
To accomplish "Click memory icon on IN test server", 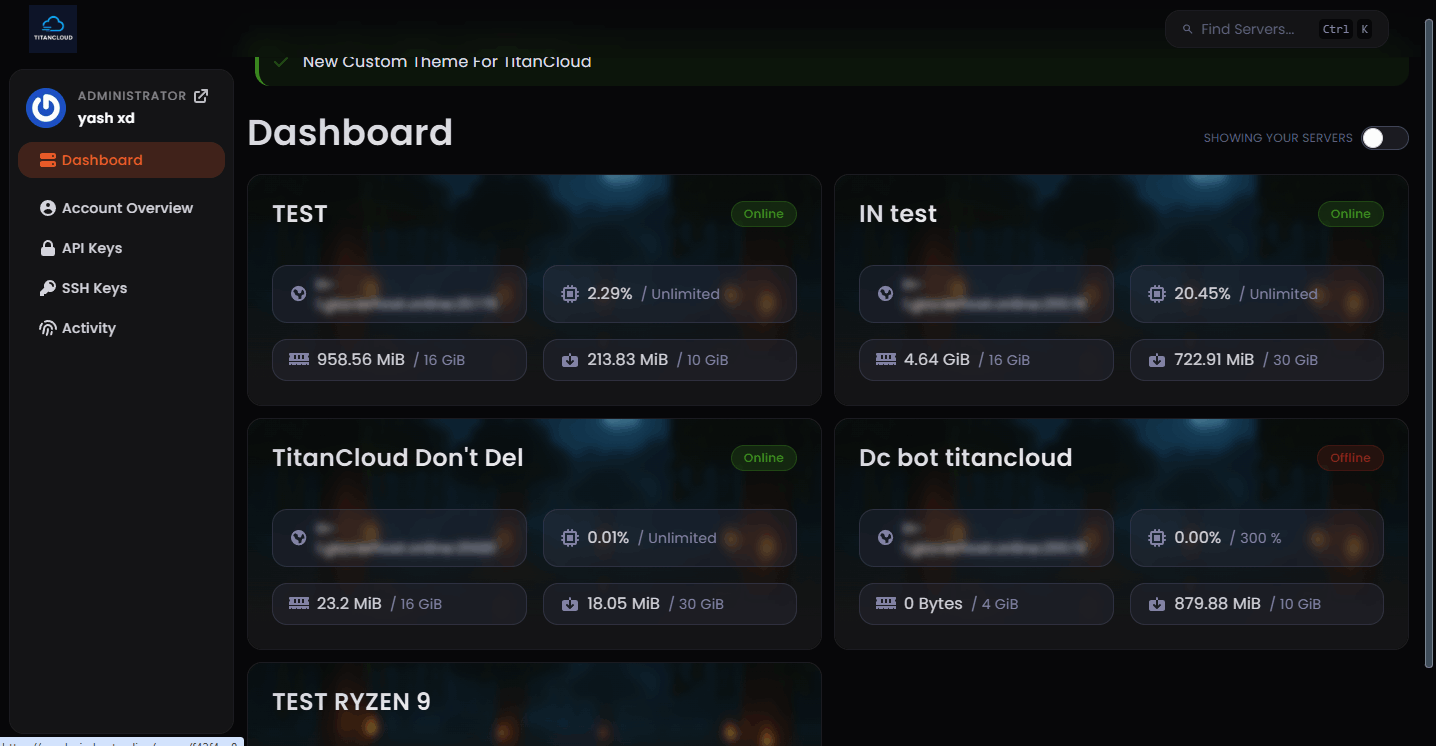I will pos(885,359).
